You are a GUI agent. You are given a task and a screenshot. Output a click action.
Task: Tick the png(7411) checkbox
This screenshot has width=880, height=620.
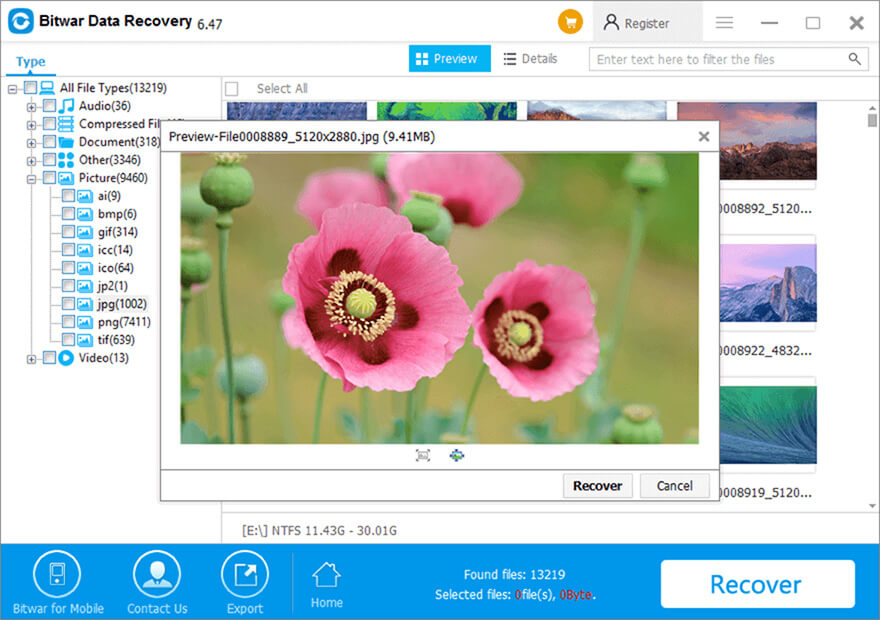point(68,322)
